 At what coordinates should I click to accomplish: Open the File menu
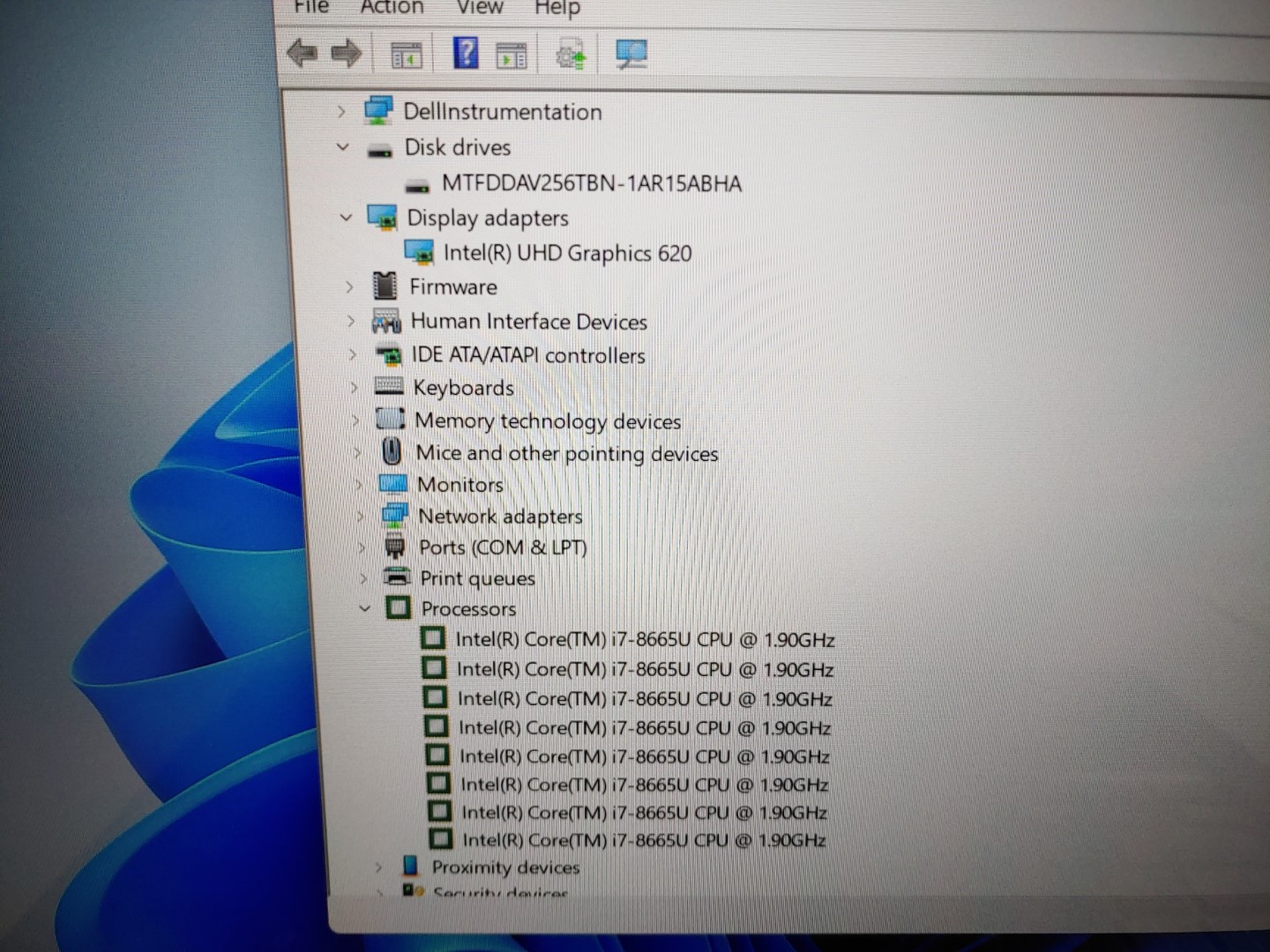pos(310,6)
